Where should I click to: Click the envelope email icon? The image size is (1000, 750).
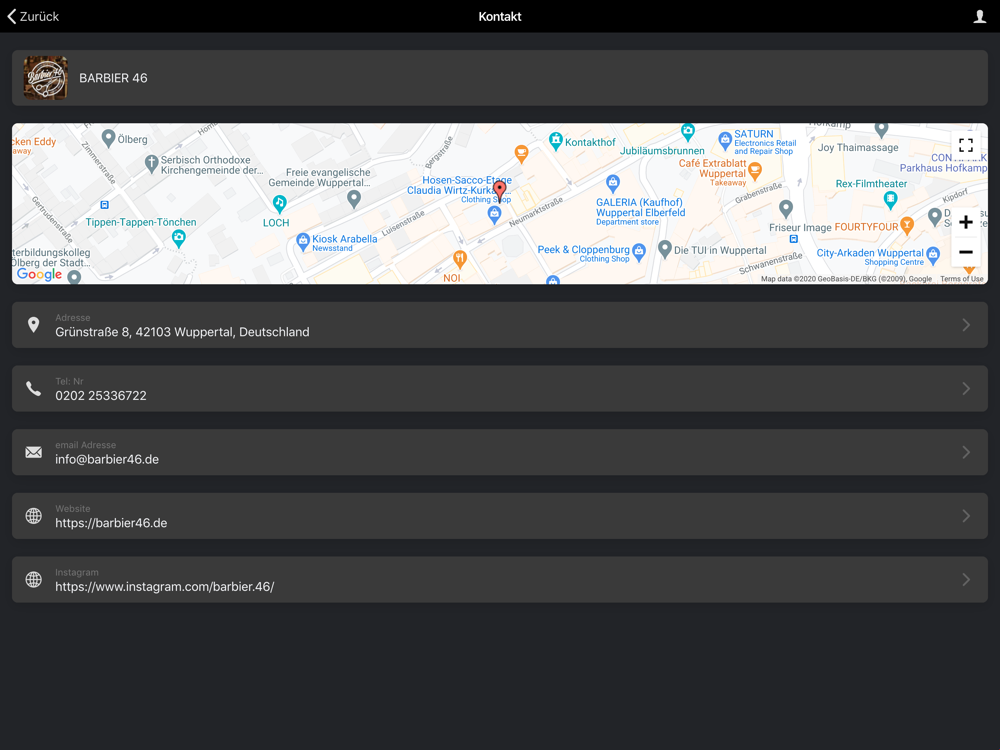coord(34,452)
